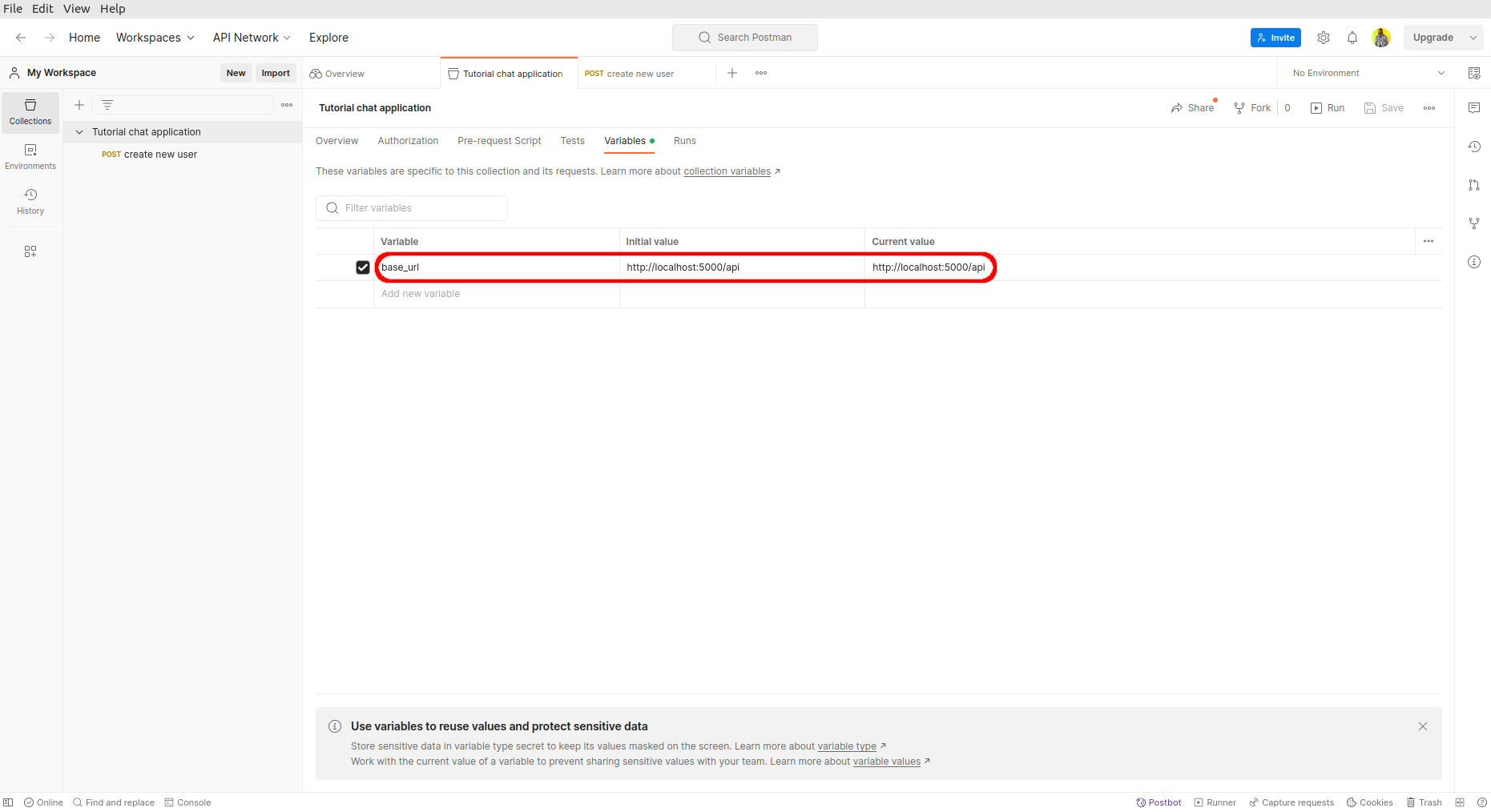Open History in the sidebar

coord(30,202)
